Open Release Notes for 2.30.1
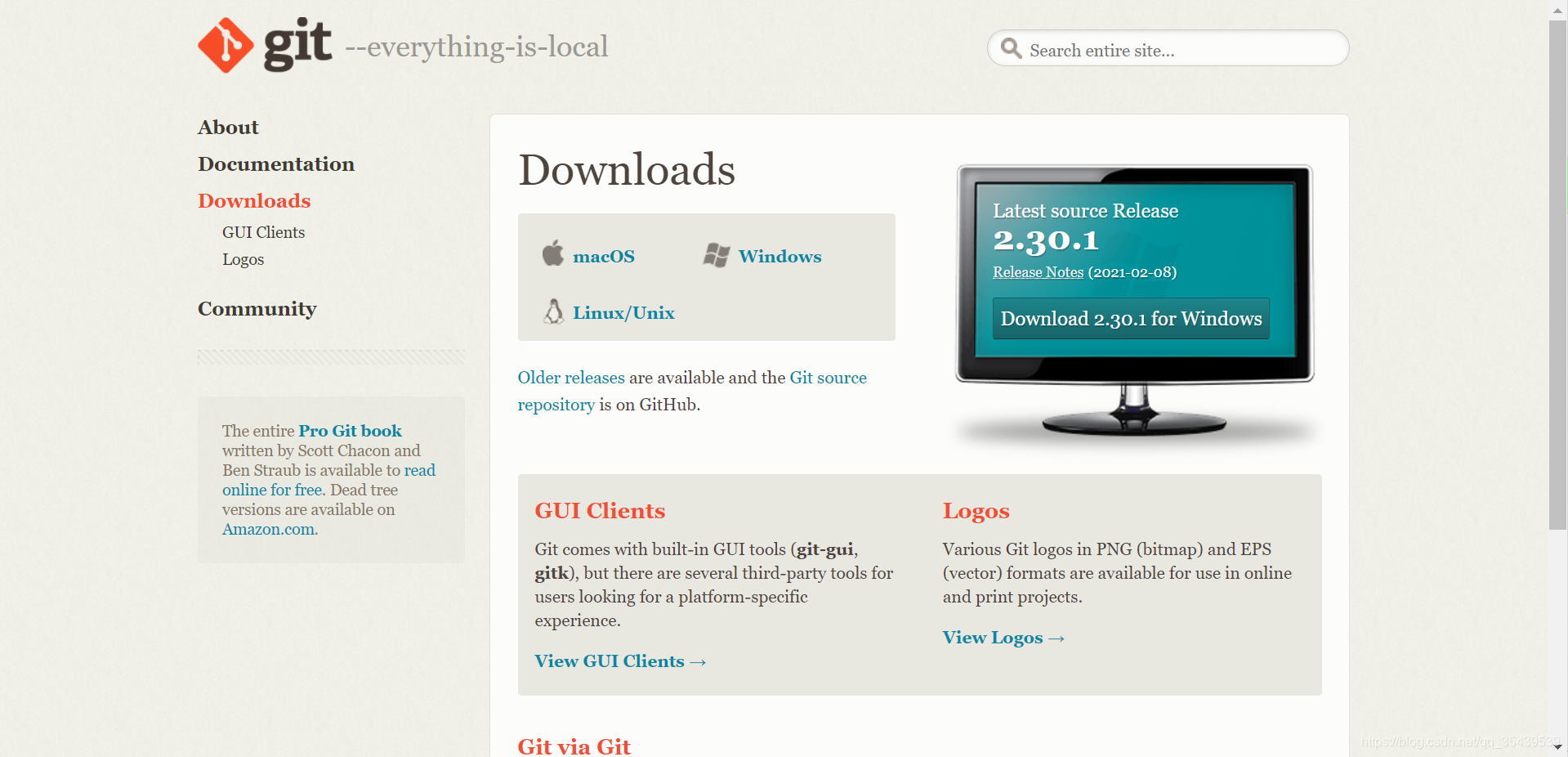The image size is (1568, 757). click(x=1038, y=272)
